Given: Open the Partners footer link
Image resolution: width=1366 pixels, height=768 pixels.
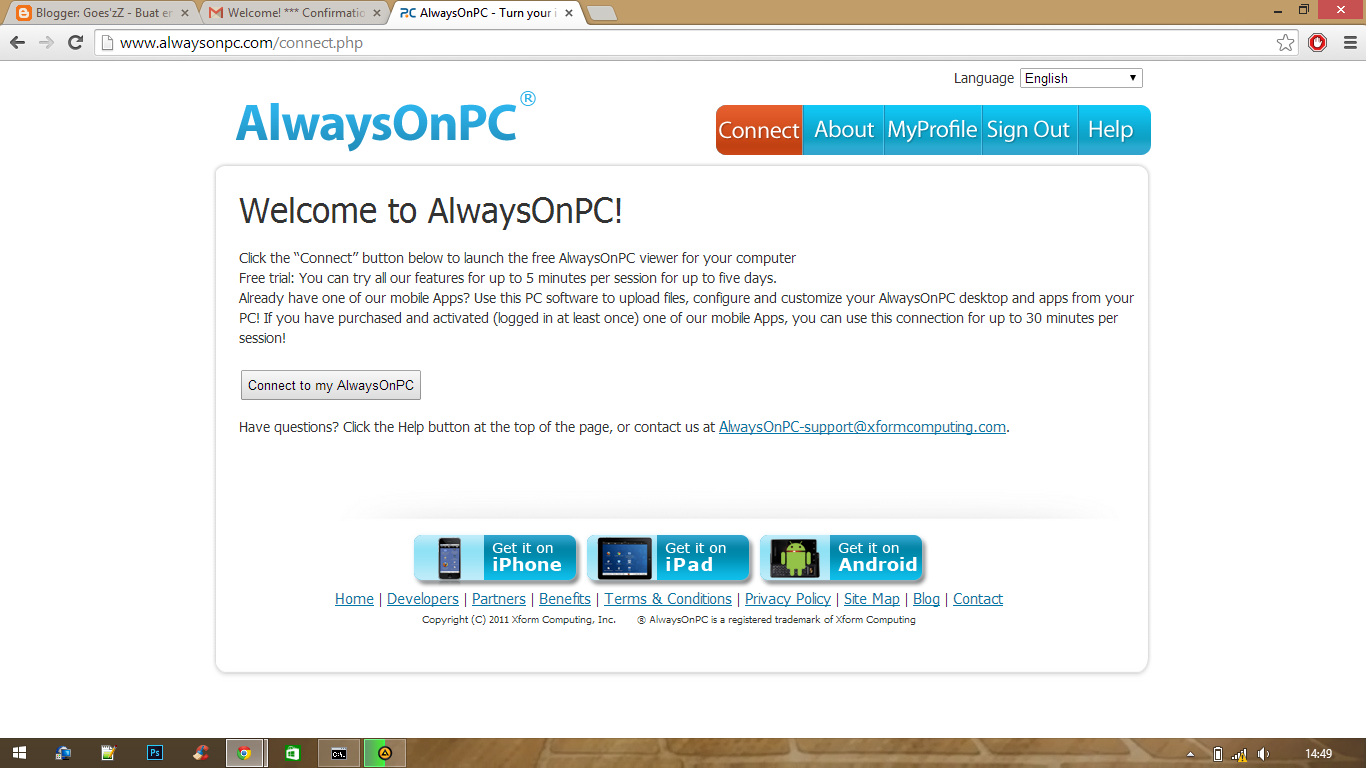Looking at the screenshot, I should [499, 599].
